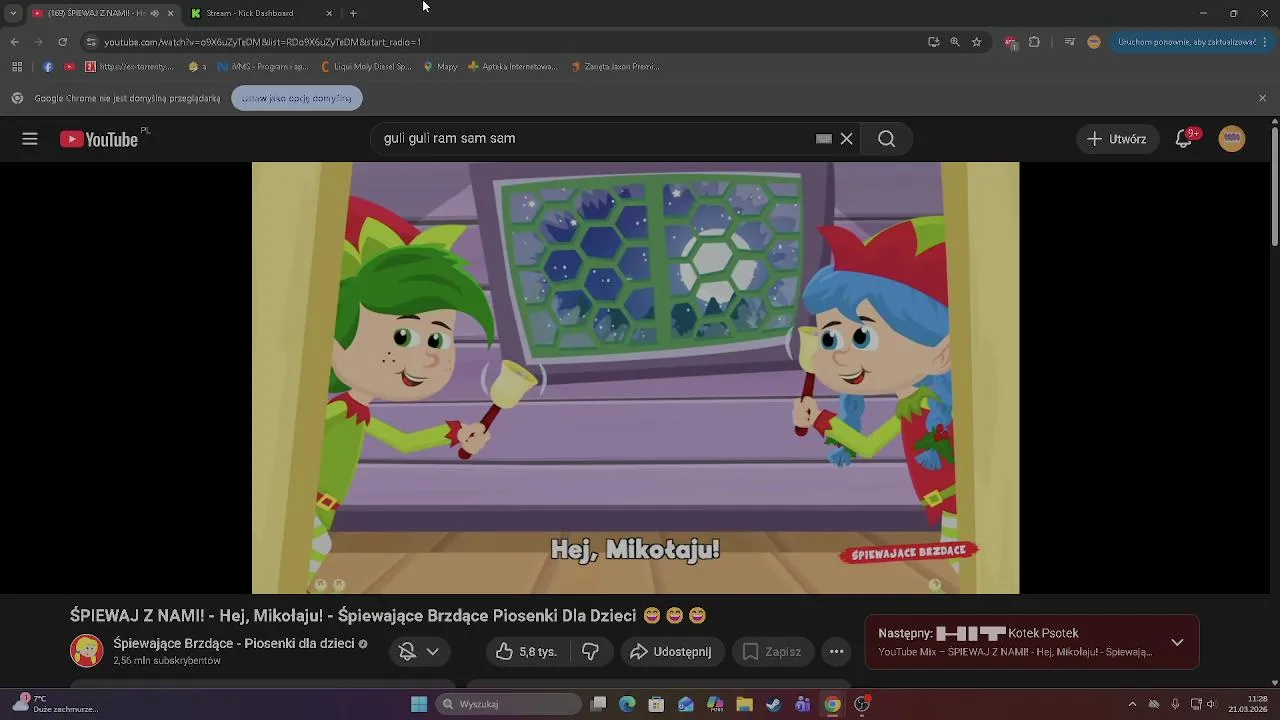Screen dimensions: 1280x720
Task: Set Chrome as default browser button
Action: coord(296,98)
